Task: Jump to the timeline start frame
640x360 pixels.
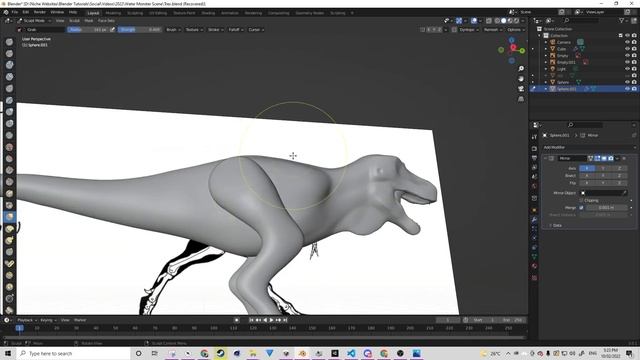Action: 251,320
